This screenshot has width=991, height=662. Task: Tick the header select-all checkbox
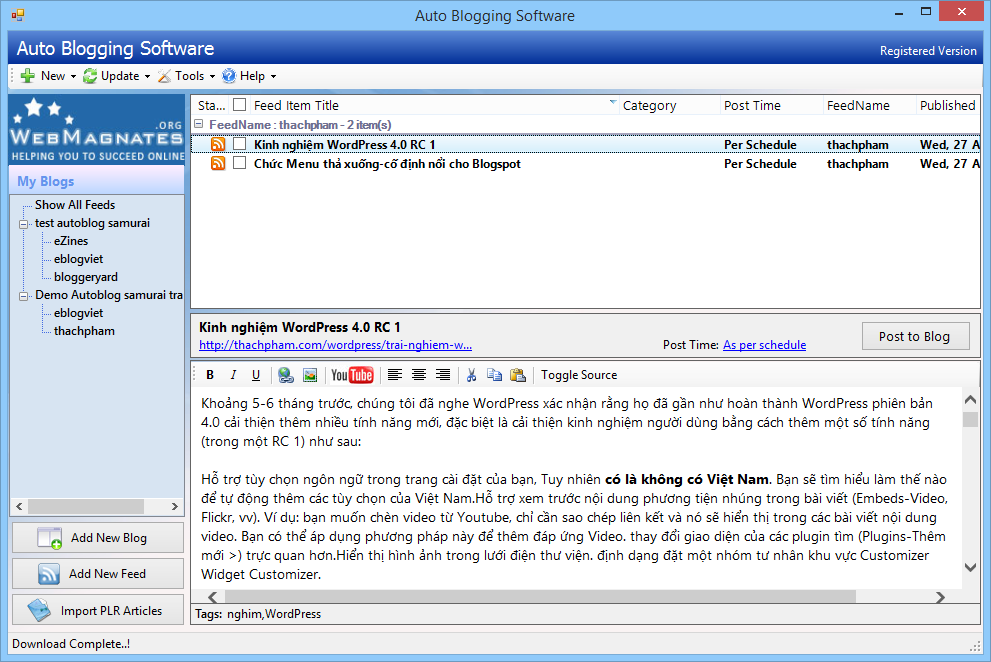[239, 104]
